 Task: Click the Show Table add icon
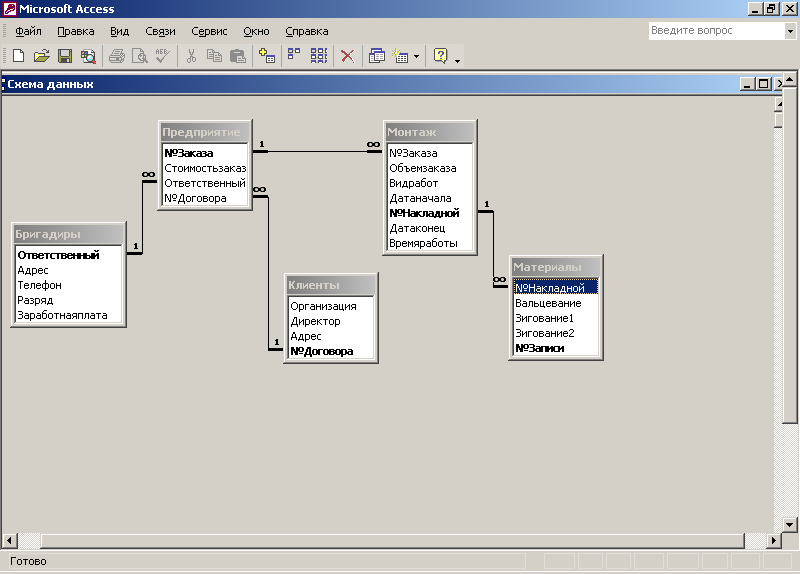tap(266, 56)
